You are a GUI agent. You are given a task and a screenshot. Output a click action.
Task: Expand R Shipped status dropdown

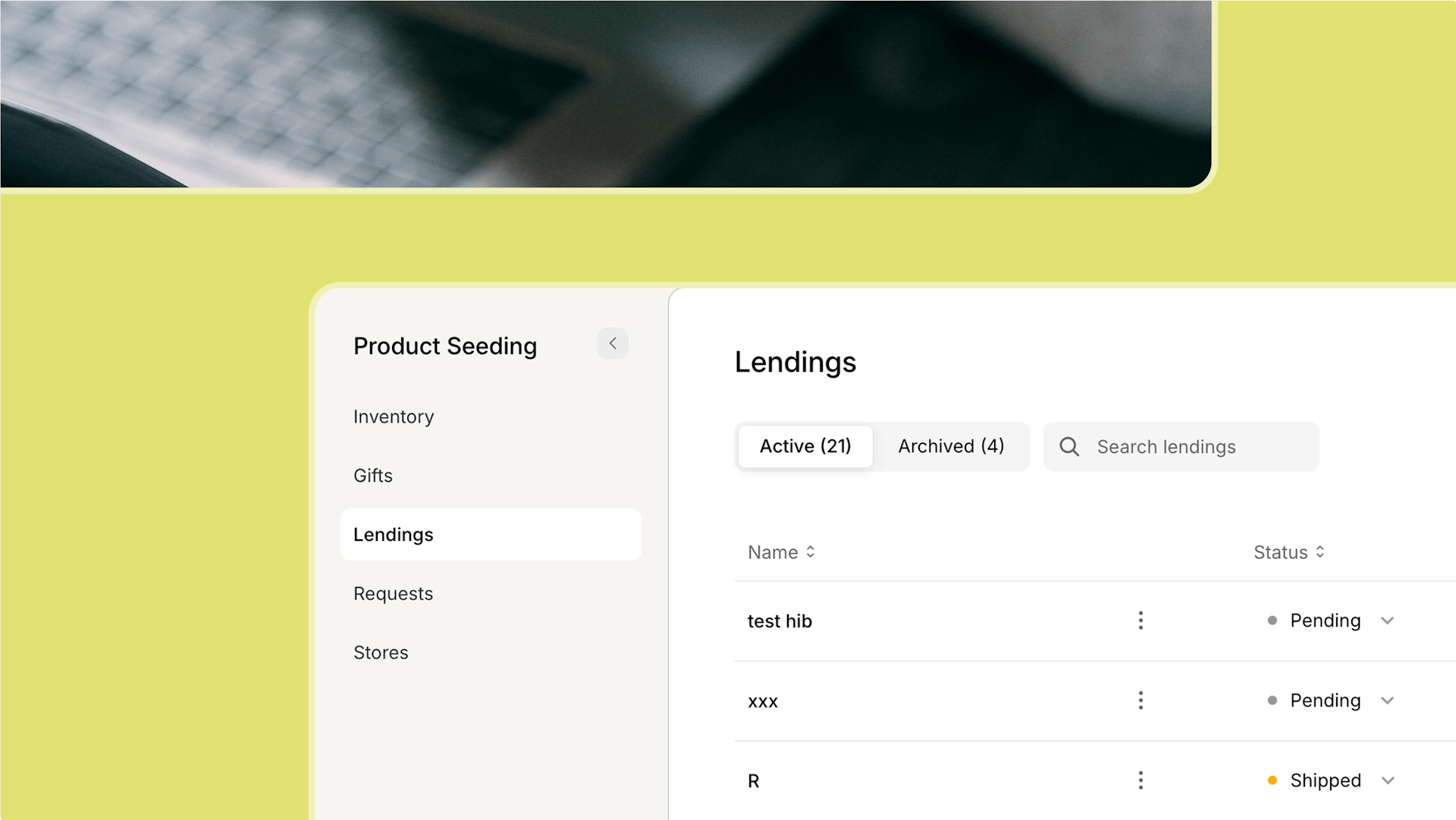tap(1387, 780)
